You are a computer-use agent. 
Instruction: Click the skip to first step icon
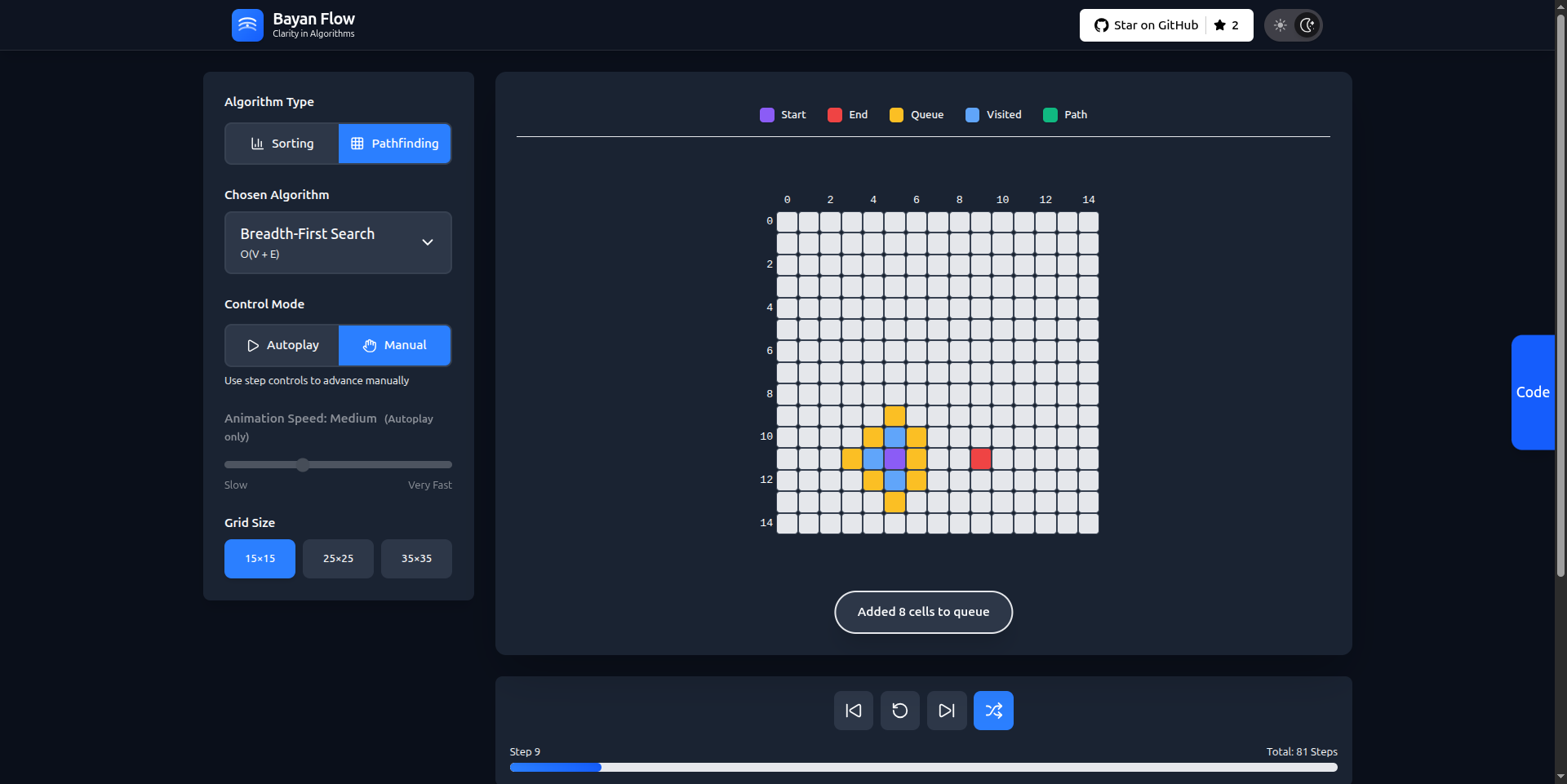point(852,711)
